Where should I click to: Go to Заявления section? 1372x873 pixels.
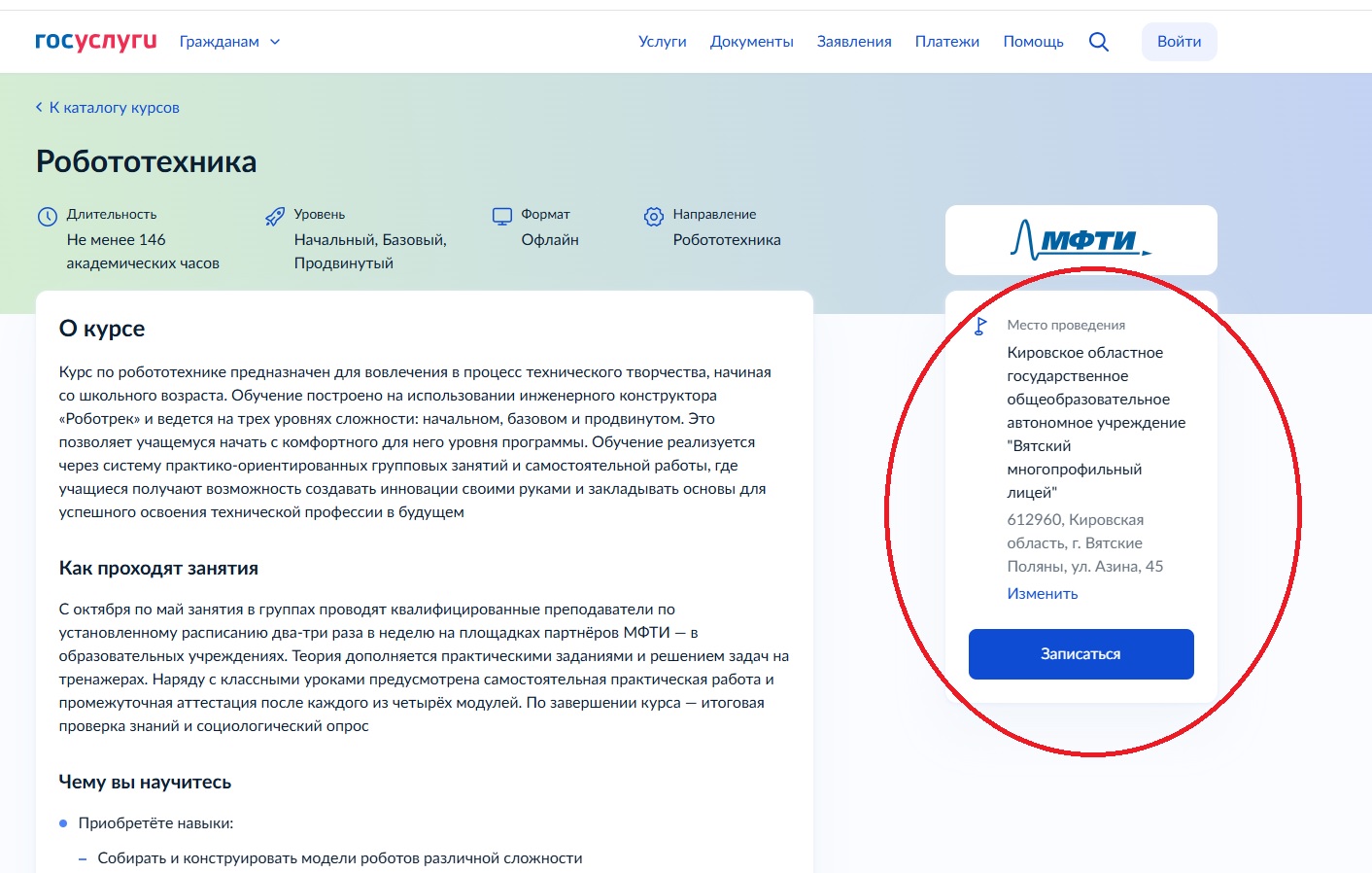click(853, 42)
